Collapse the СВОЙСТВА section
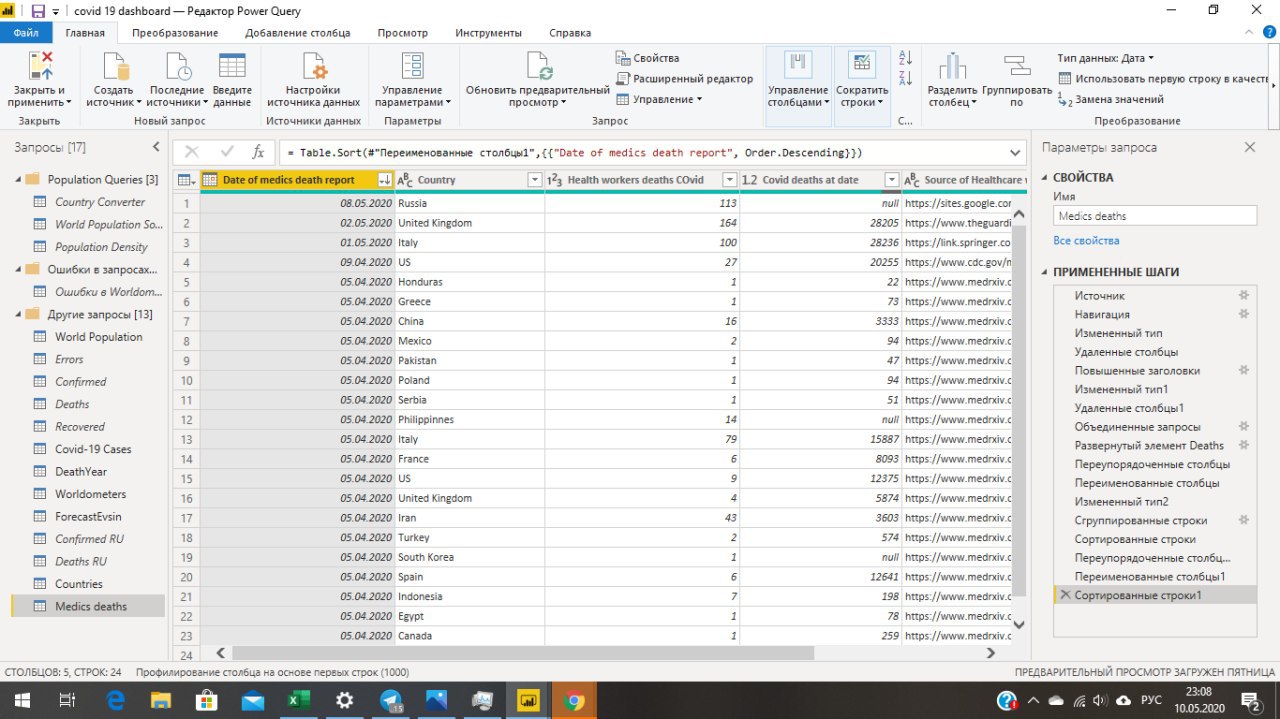Screen dimensions: 1280x719 [x=1046, y=178]
